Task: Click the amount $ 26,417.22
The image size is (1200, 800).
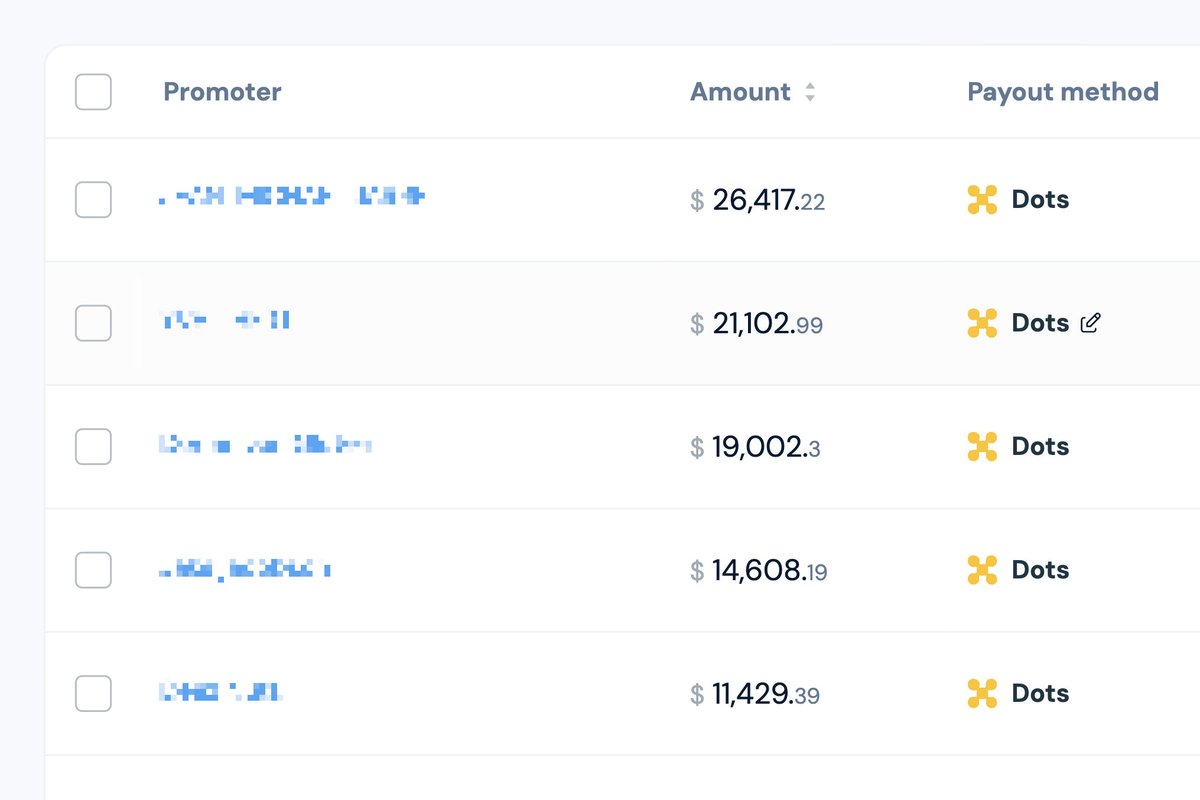Action: 758,201
